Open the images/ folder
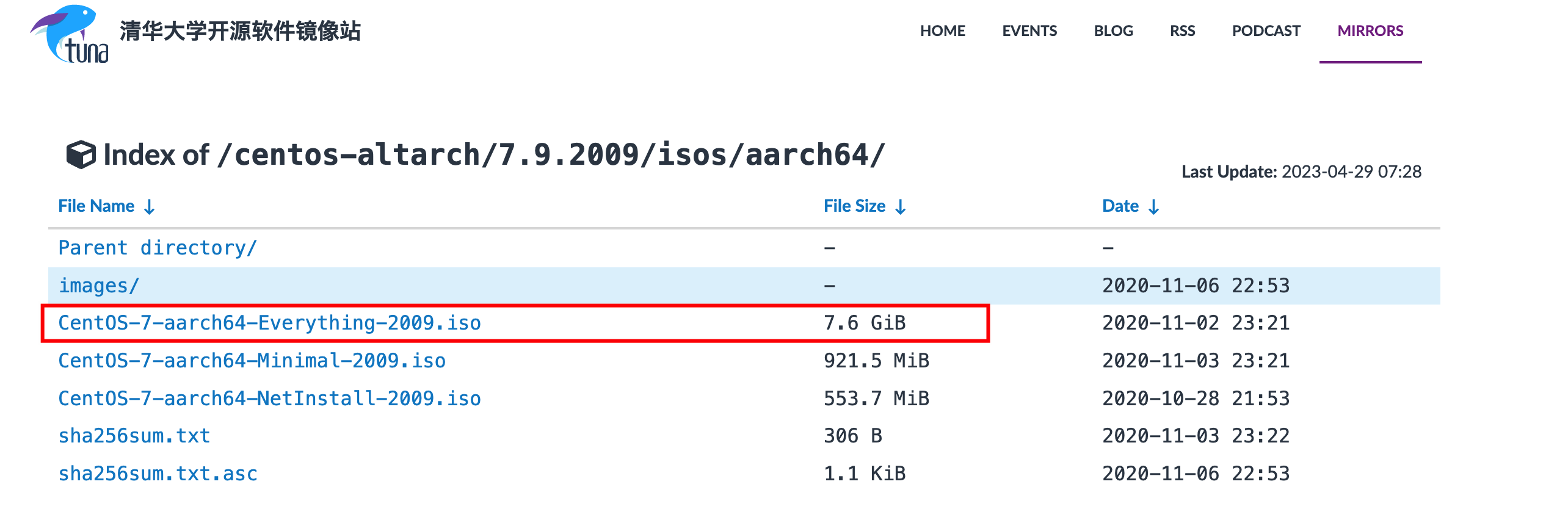 tap(99, 286)
